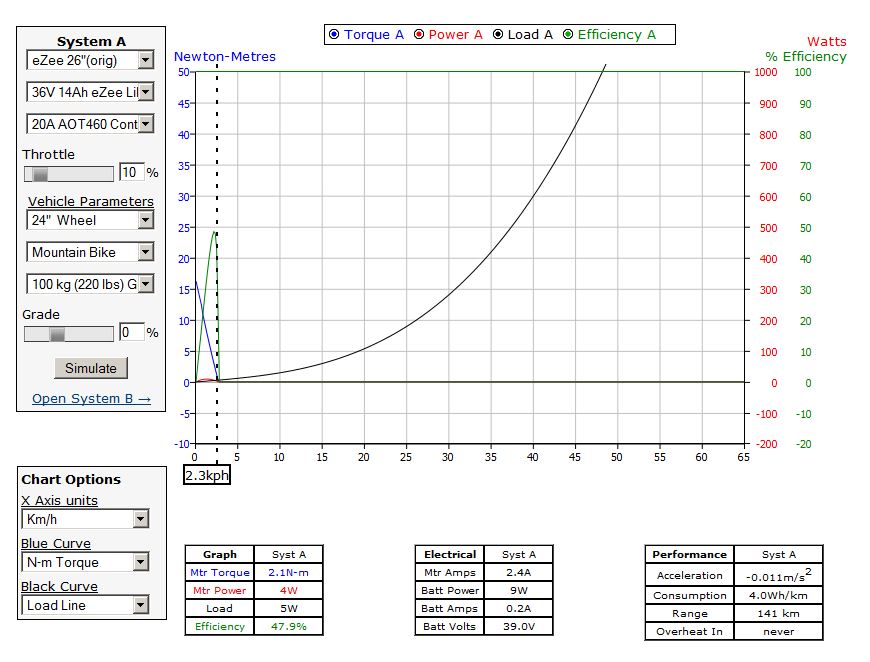
Task: Click the 2.3kph speed marker label
Action: [207, 475]
